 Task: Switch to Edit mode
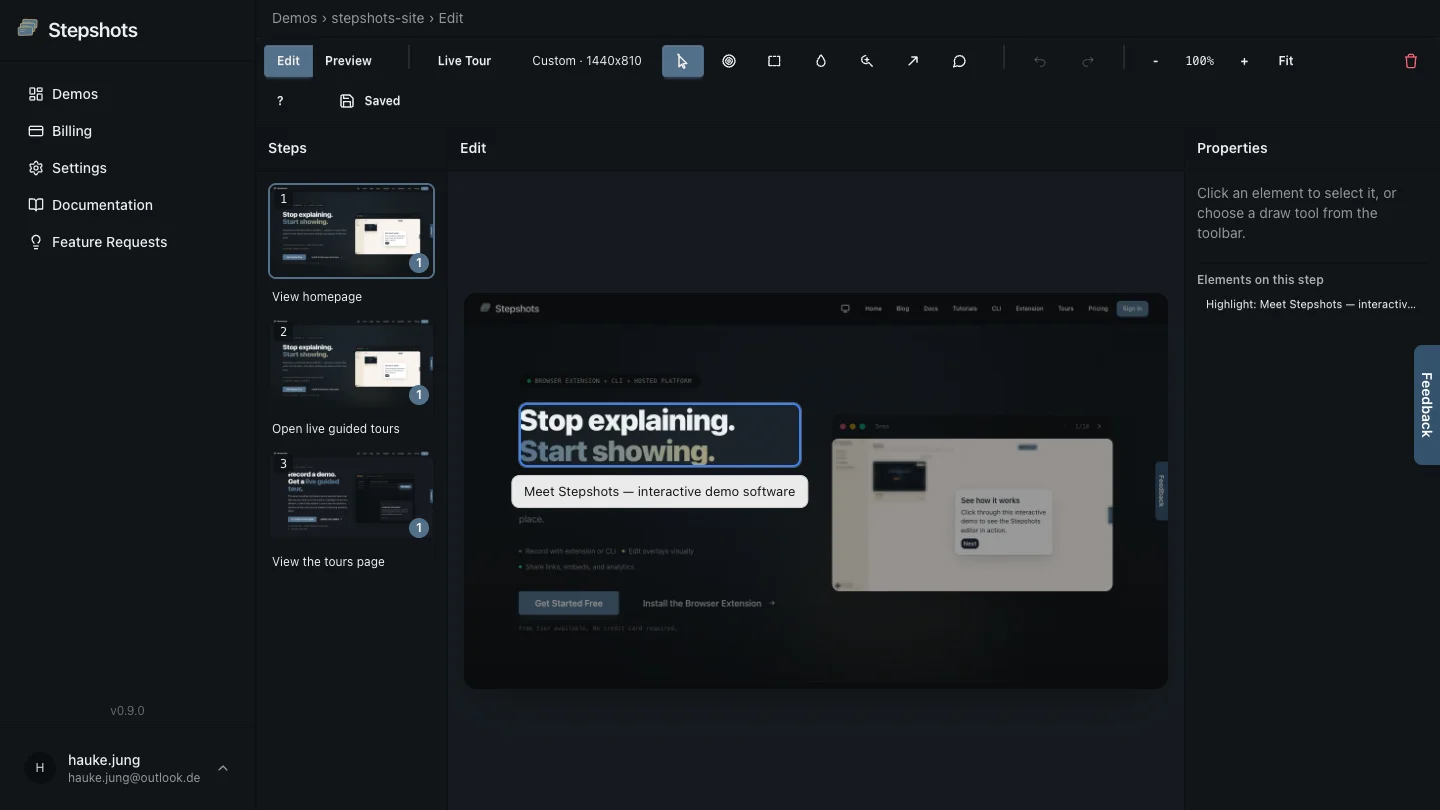pyautogui.click(x=288, y=61)
